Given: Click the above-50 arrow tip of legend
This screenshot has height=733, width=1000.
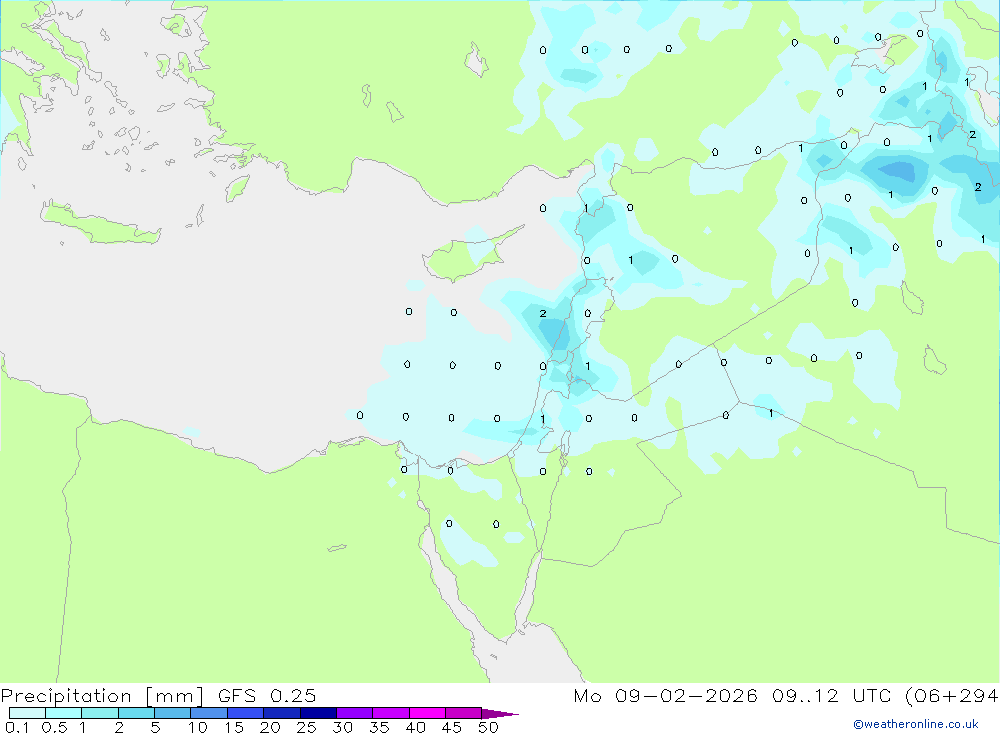Looking at the screenshot, I should click(x=500, y=714).
